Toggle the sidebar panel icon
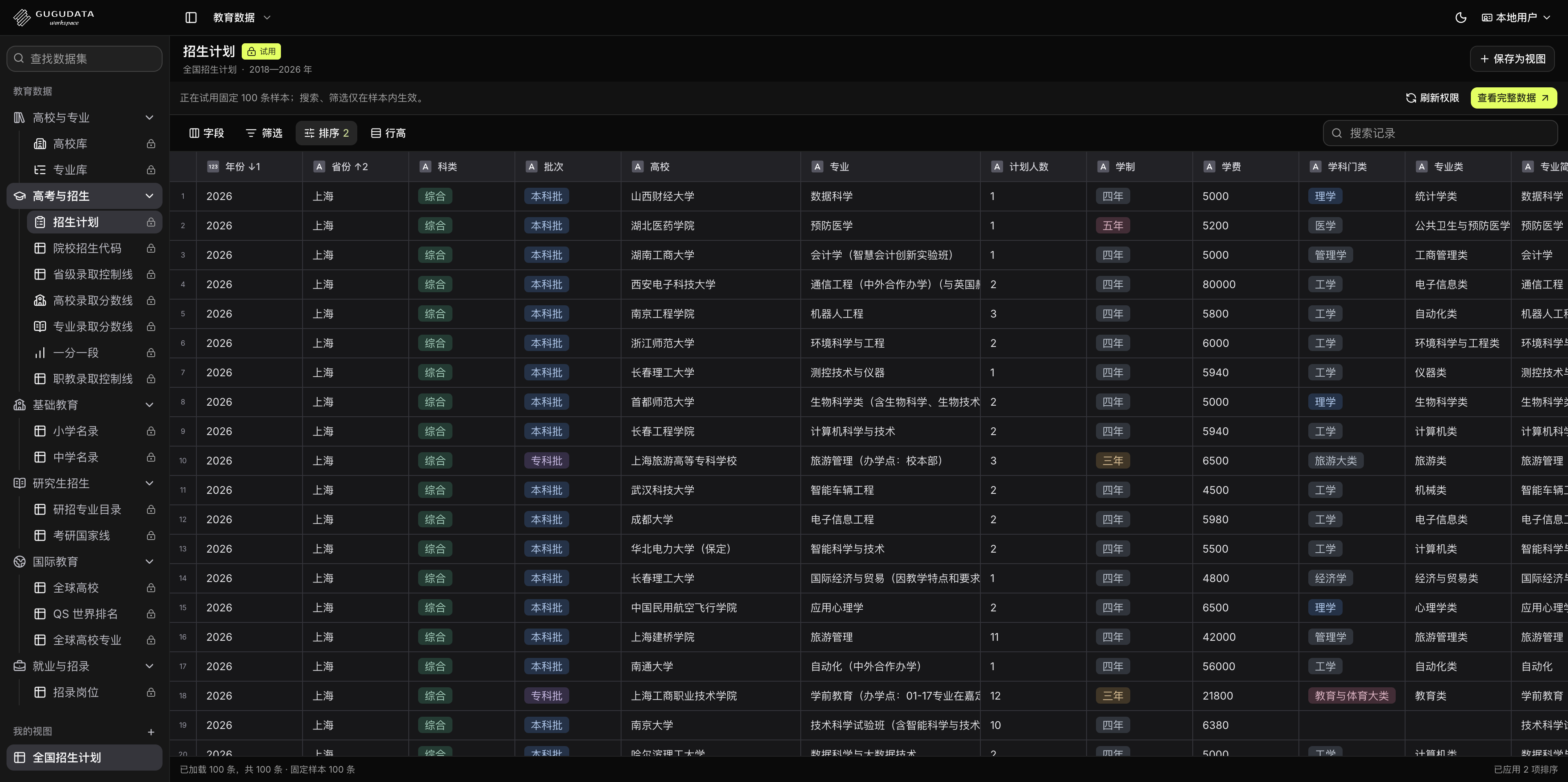Viewport: 1568px width, 782px height. 191,18
